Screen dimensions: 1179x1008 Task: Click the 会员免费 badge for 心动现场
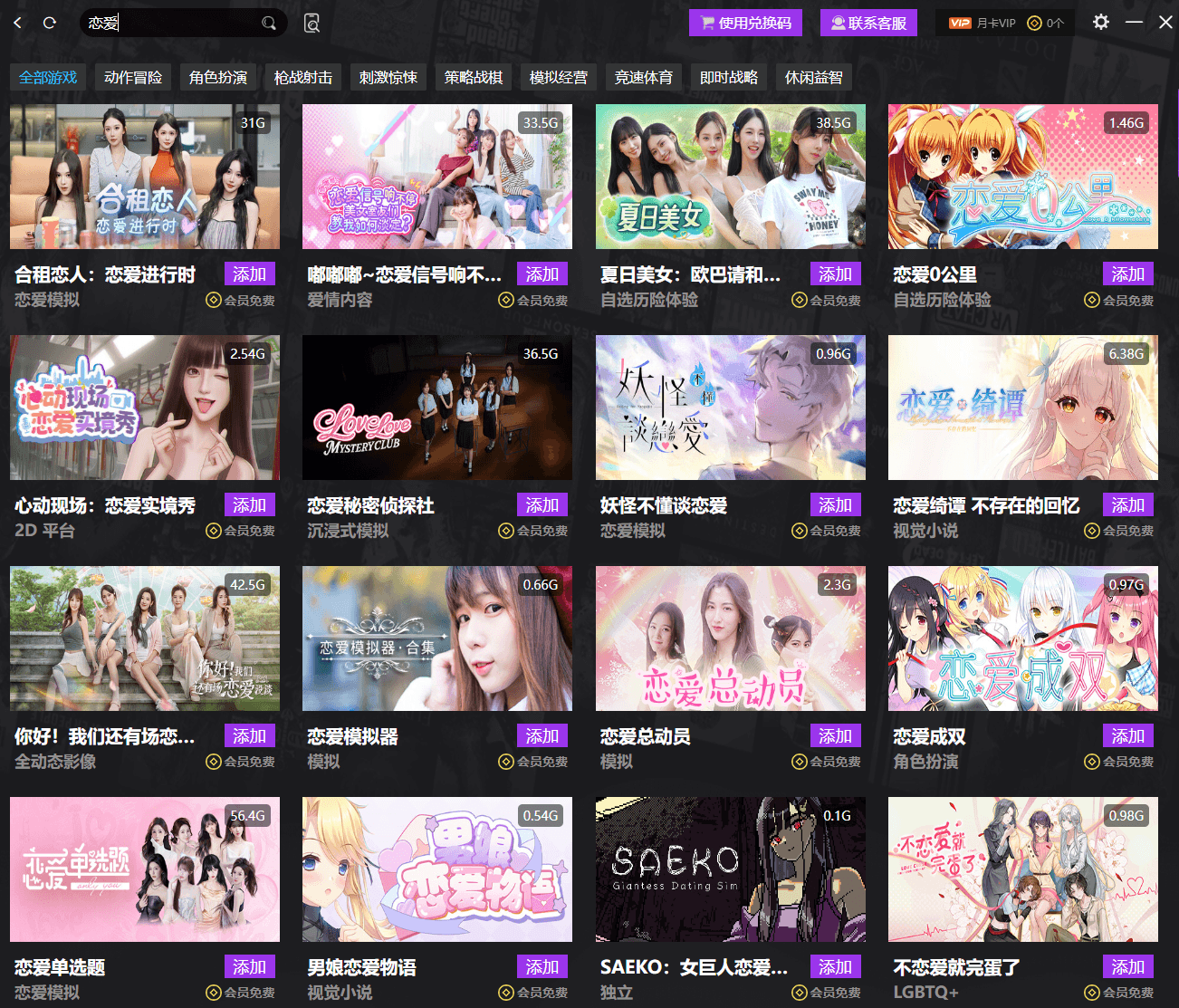pyautogui.click(x=240, y=531)
